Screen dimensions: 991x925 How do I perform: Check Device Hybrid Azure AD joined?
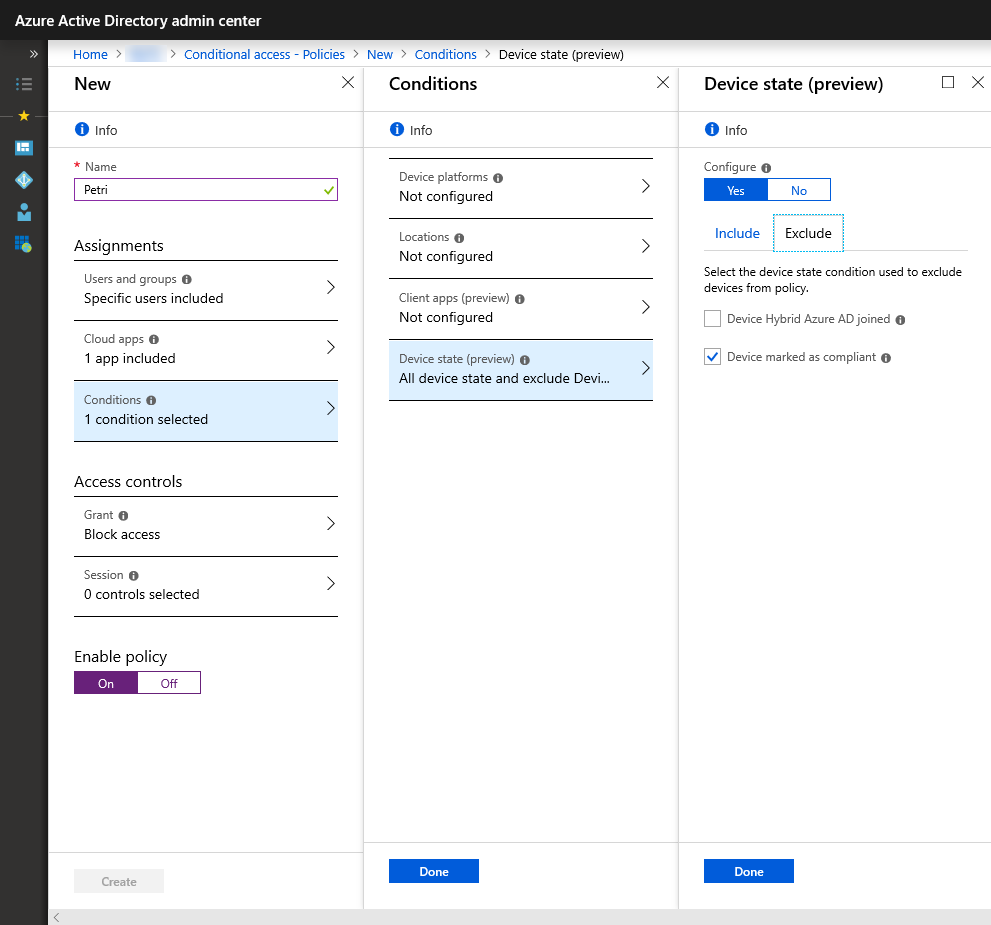(x=713, y=318)
